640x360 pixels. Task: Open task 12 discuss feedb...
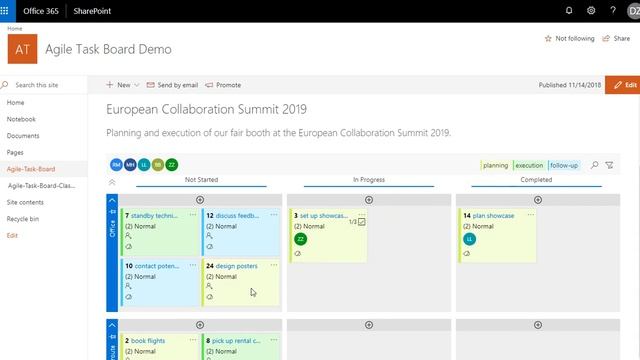tap(237, 216)
